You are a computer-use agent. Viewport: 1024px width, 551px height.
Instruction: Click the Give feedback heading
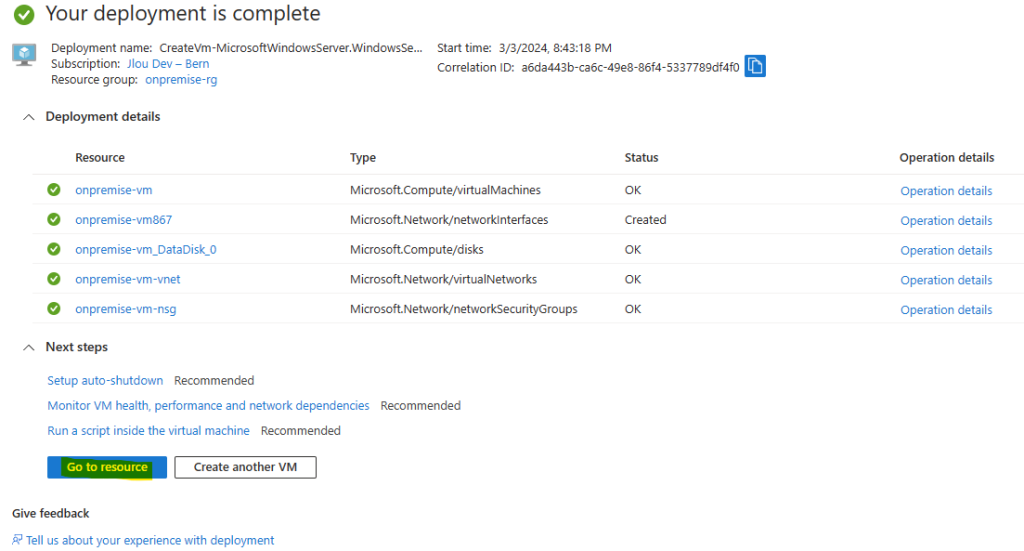click(x=50, y=513)
